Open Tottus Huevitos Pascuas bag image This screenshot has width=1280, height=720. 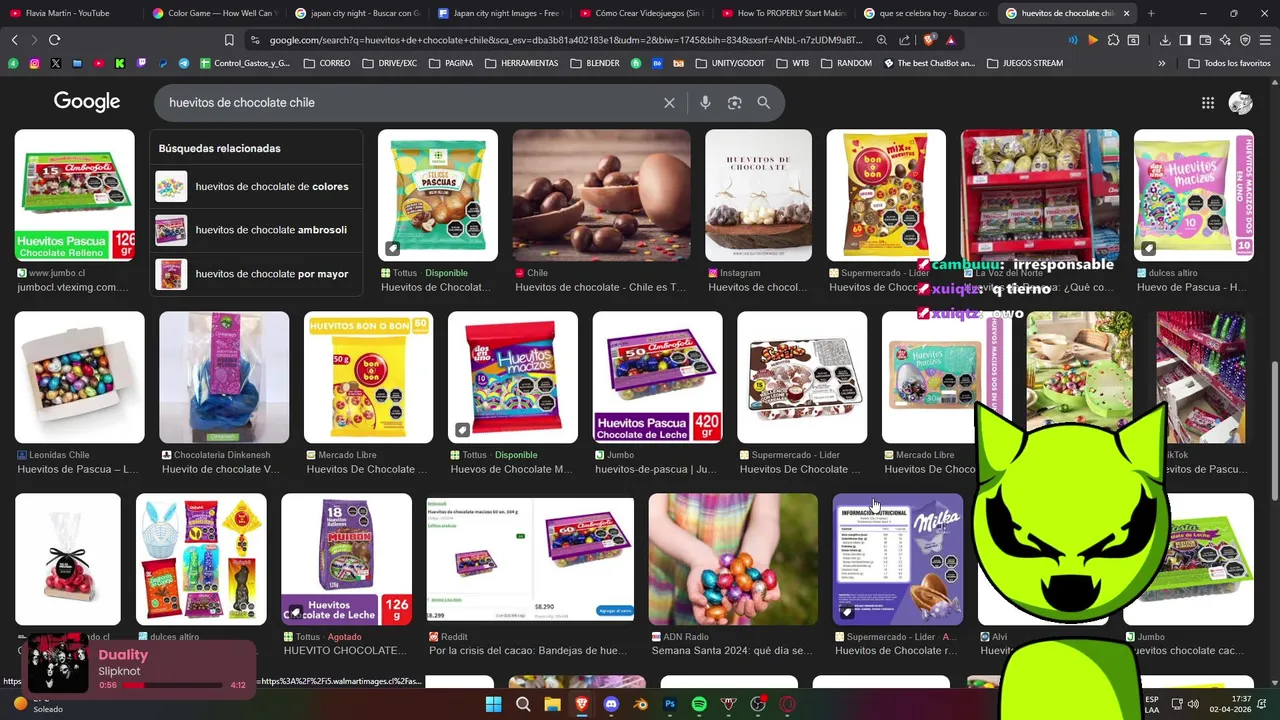click(437, 195)
